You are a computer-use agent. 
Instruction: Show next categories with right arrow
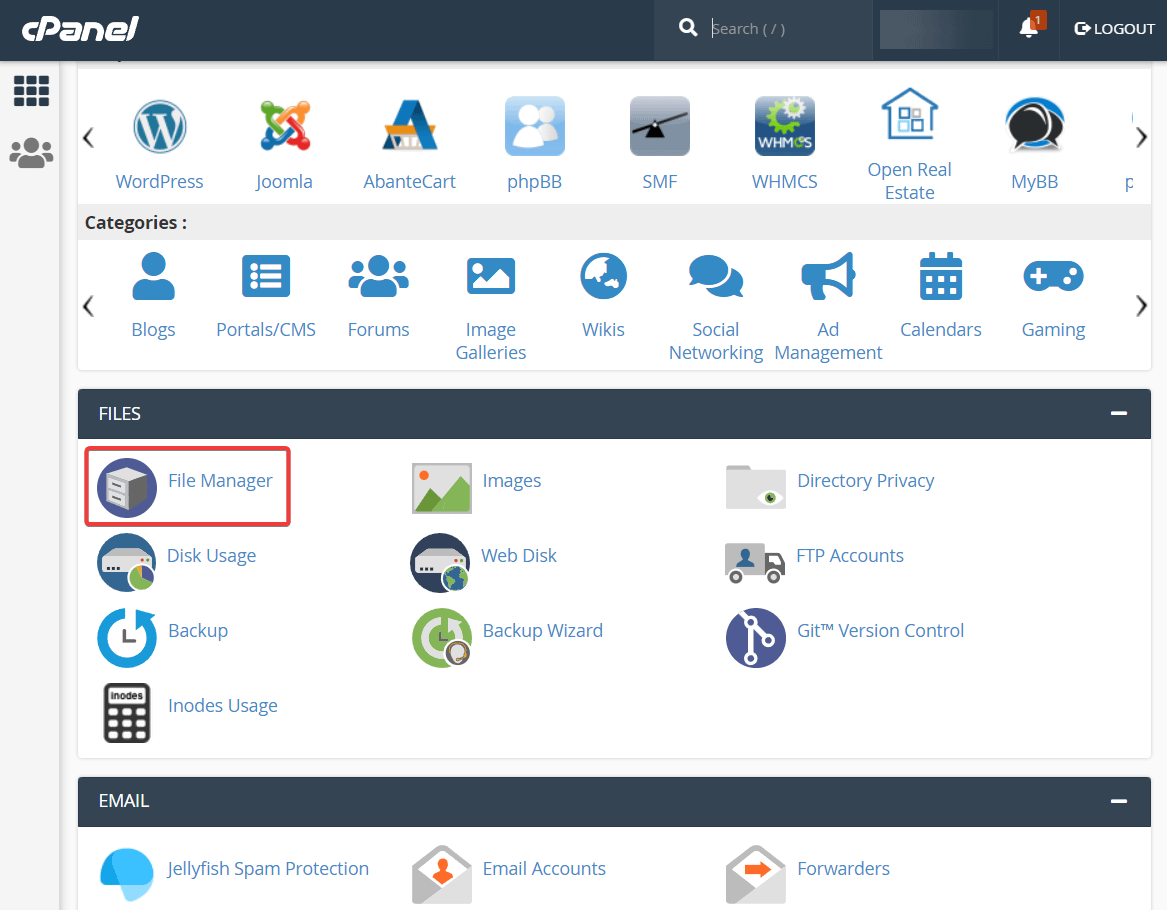[x=1141, y=306]
